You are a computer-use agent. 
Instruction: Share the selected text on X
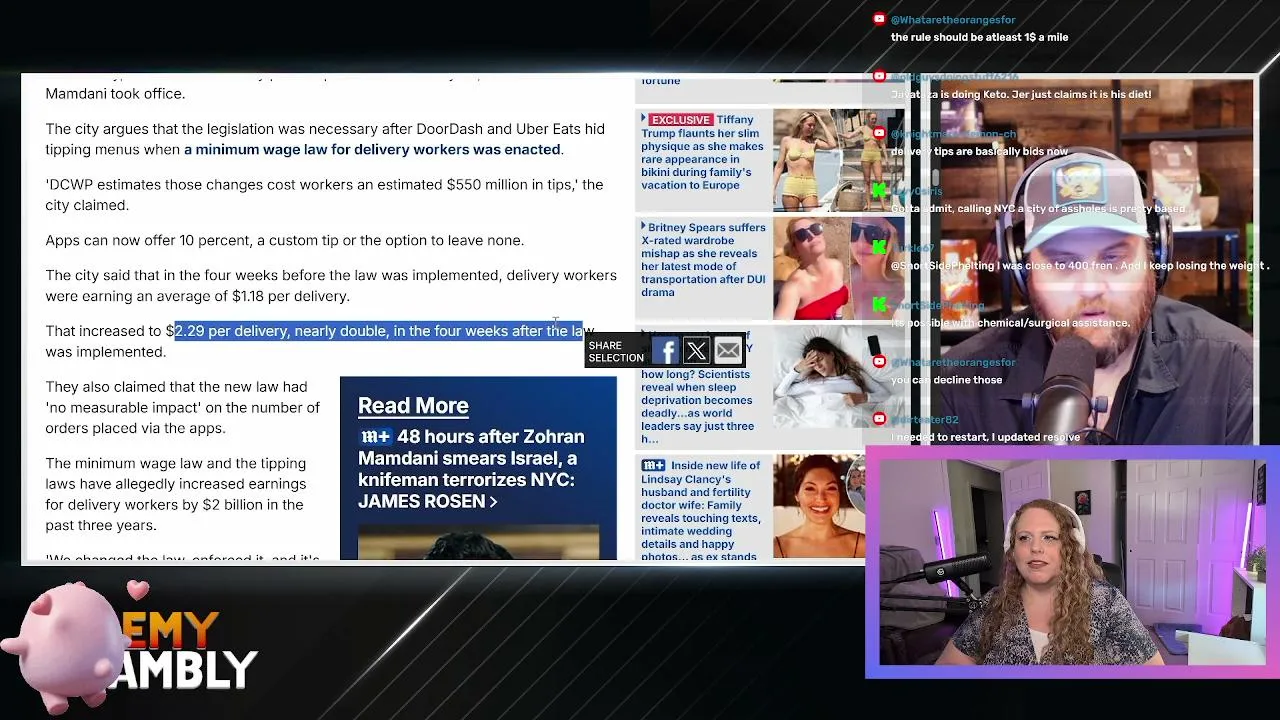click(x=696, y=351)
